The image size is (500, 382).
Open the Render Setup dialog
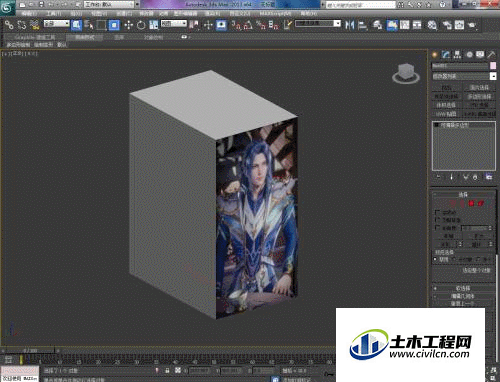[x=447, y=25]
